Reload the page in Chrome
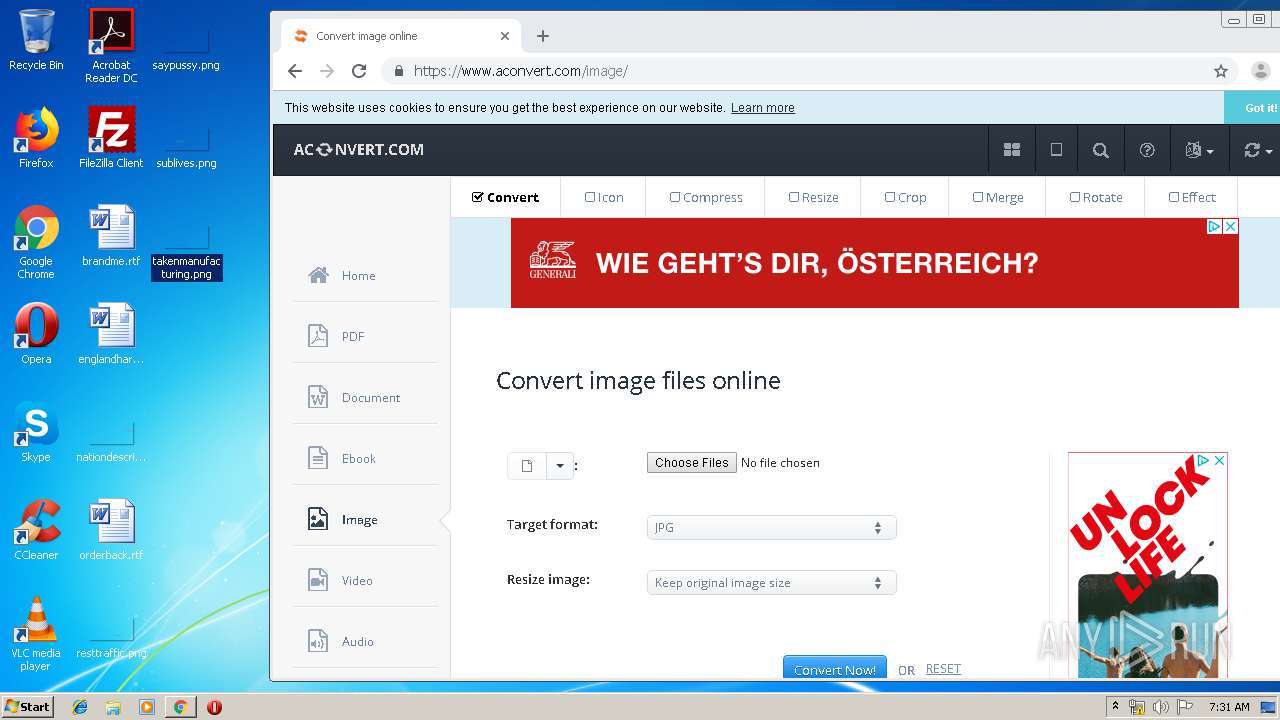This screenshot has width=1280, height=720. tap(359, 71)
